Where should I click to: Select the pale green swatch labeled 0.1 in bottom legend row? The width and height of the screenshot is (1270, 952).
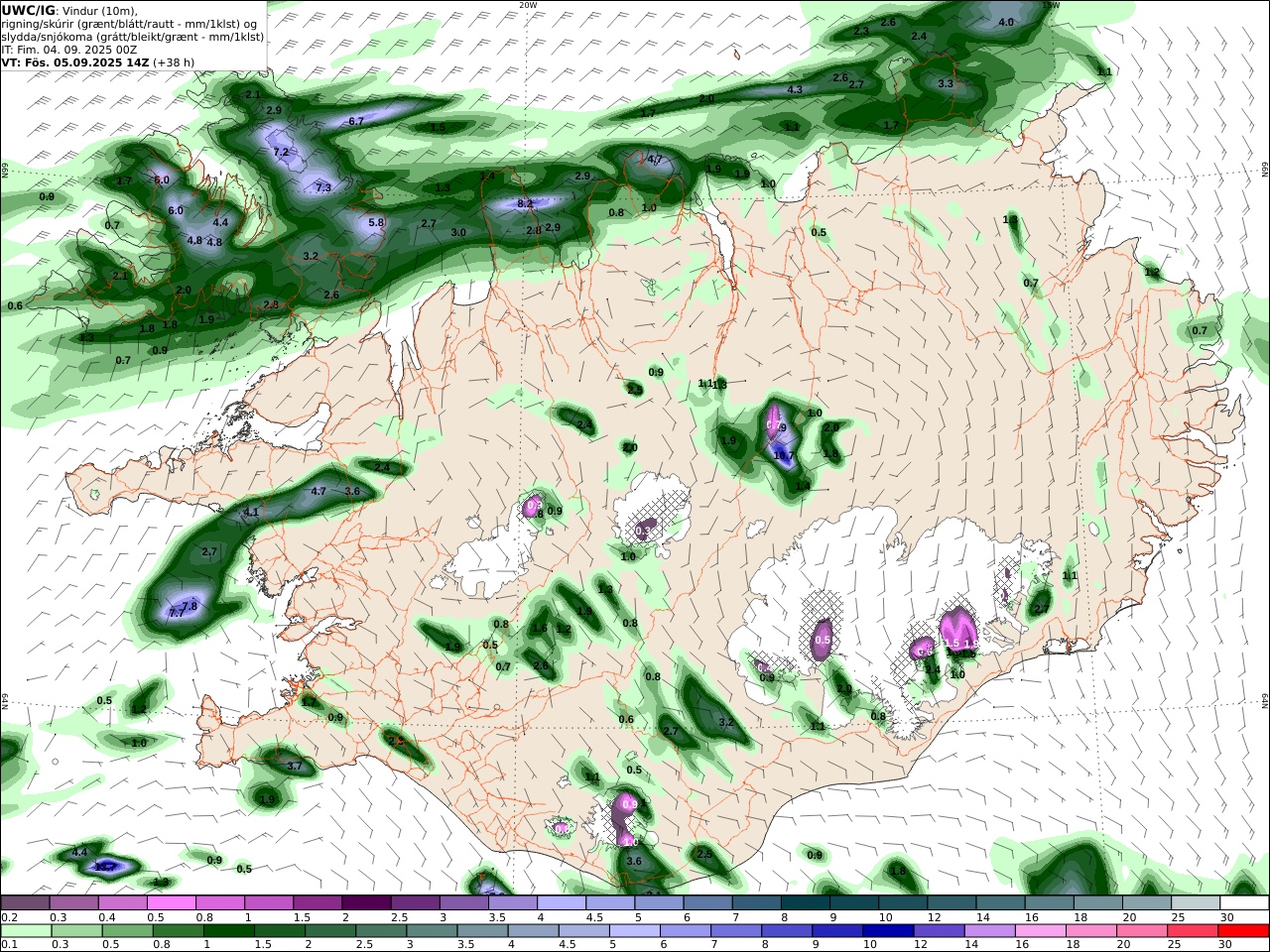[x=25, y=931]
